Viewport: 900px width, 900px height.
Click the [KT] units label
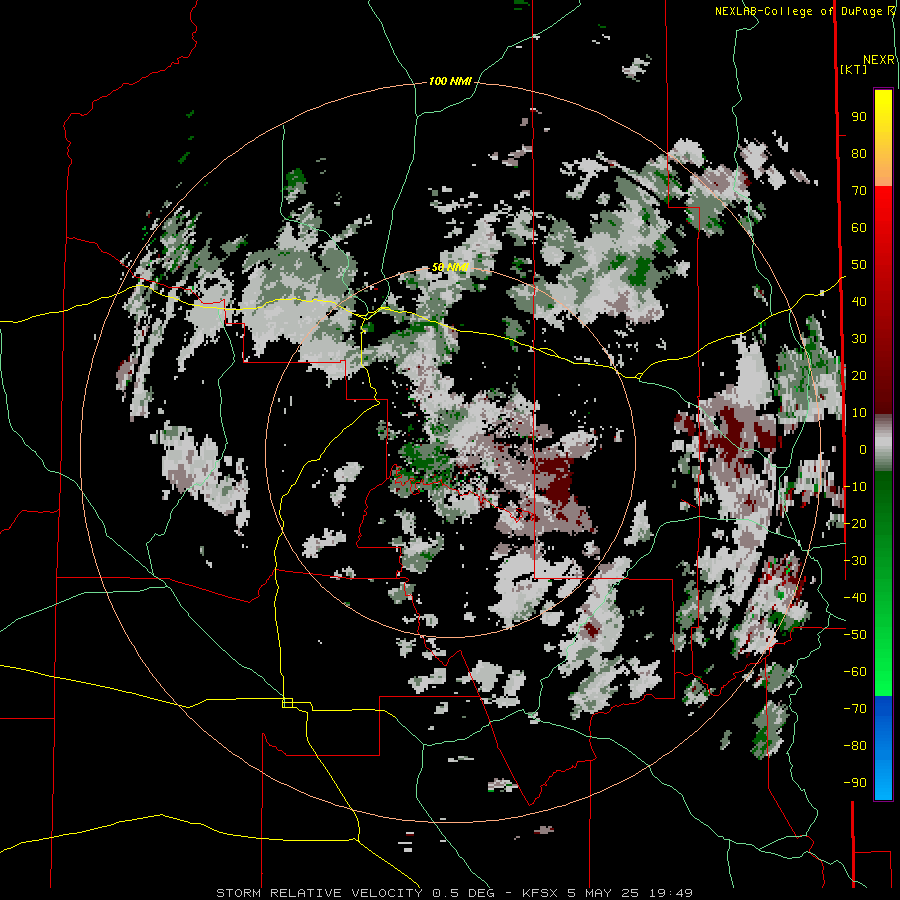click(853, 69)
